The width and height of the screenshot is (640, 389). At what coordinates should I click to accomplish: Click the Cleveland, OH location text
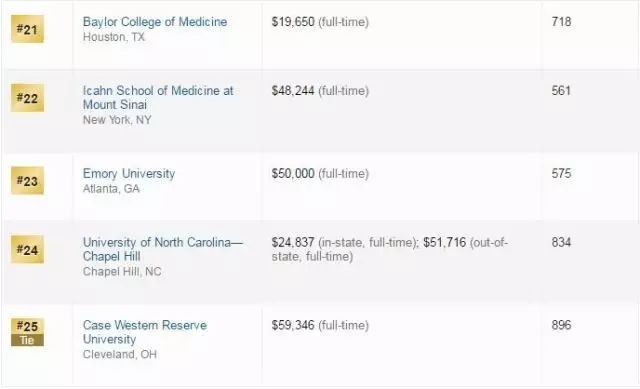click(120, 354)
